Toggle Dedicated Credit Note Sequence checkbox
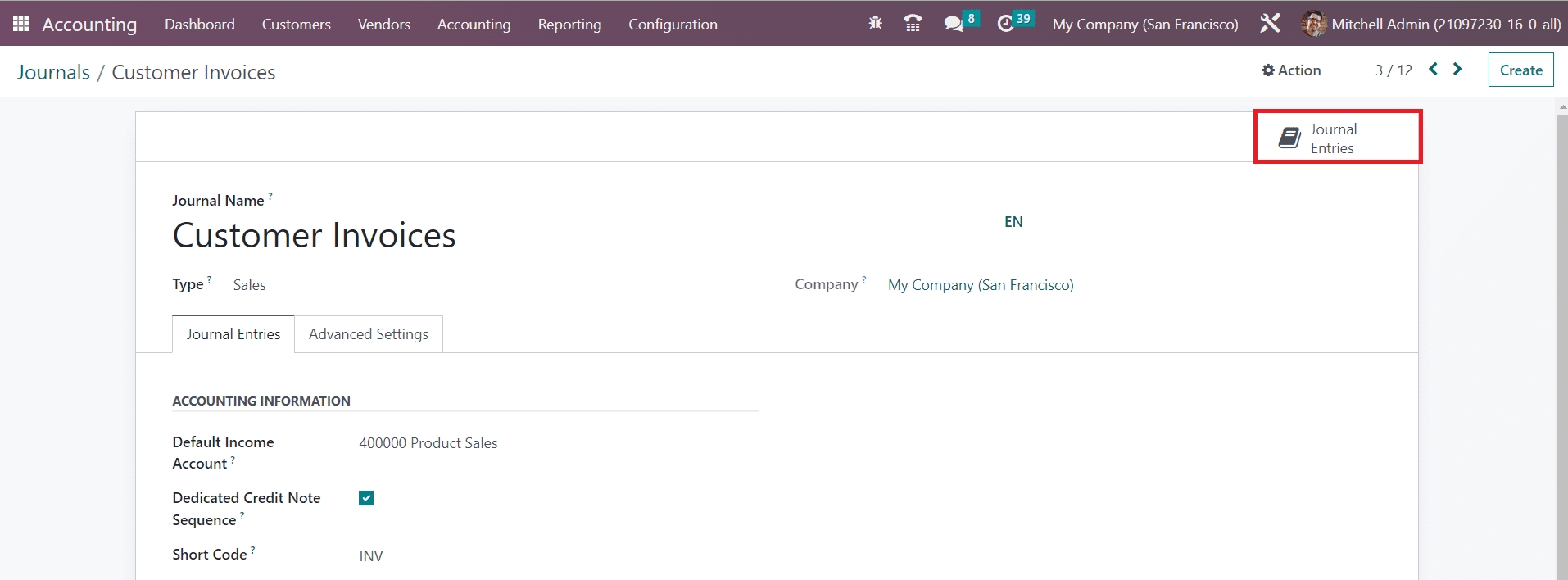1568x580 pixels. [x=366, y=498]
